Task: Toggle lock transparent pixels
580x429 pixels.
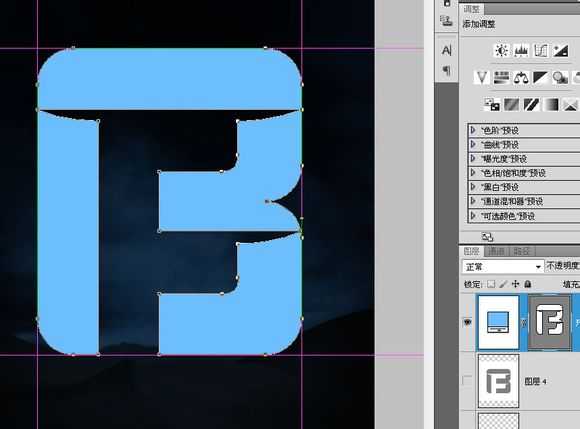Action: (491, 284)
